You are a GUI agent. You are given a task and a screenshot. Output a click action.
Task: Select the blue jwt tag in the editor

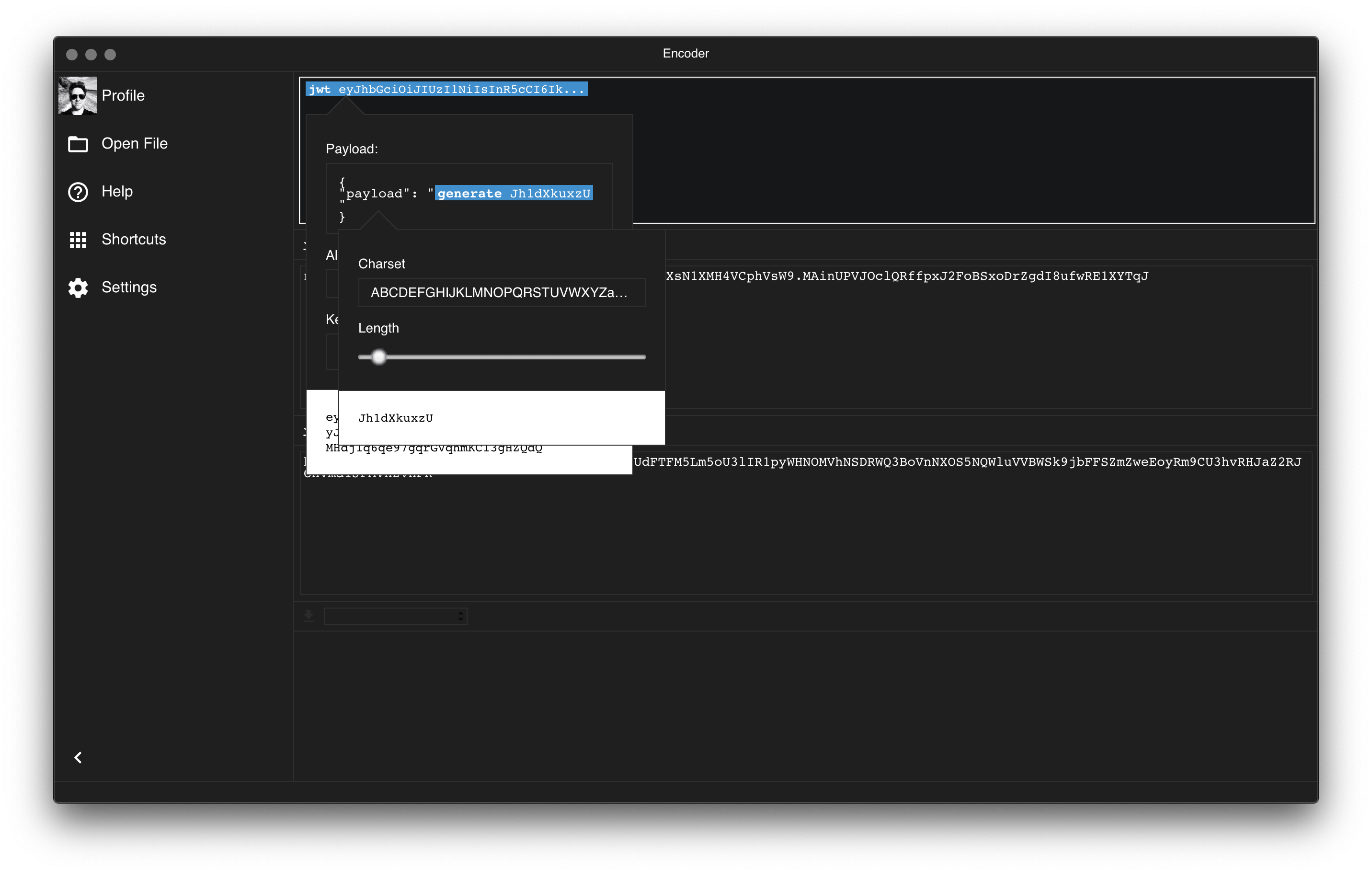(x=320, y=89)
